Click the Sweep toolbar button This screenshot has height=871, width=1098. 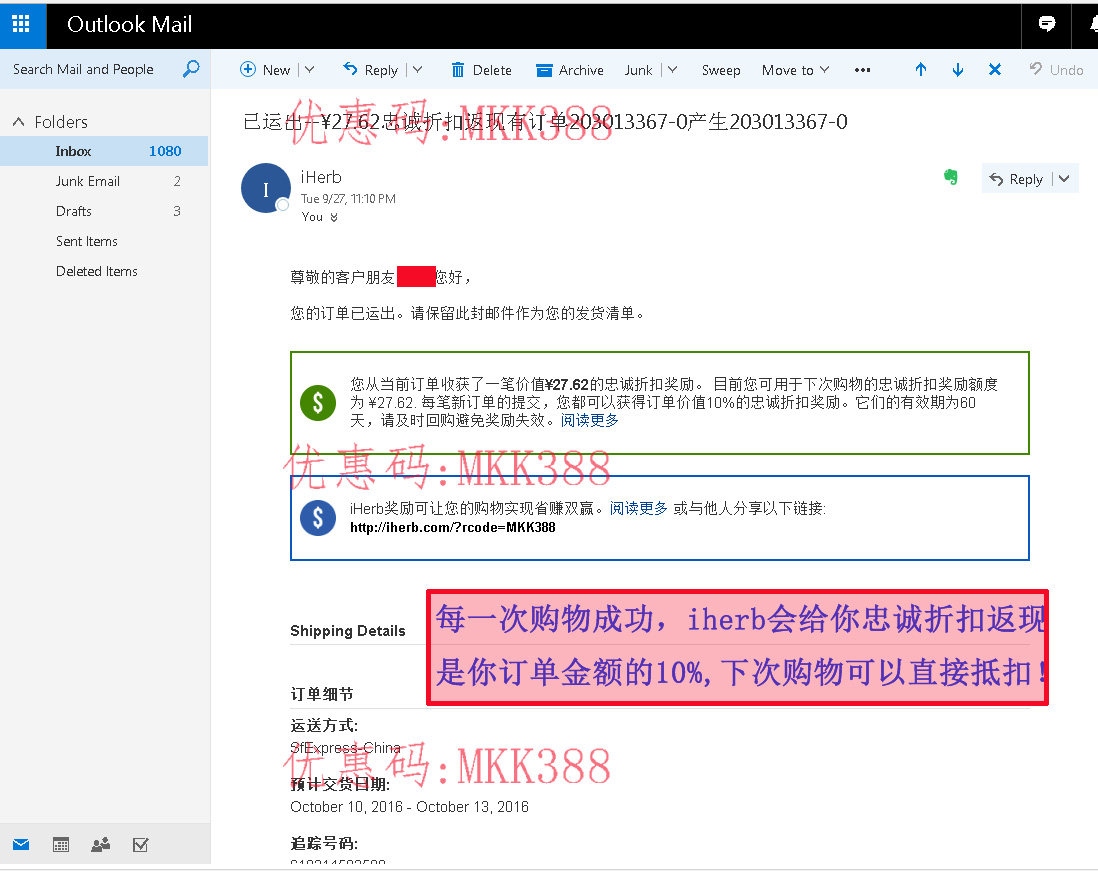(721, 70)
